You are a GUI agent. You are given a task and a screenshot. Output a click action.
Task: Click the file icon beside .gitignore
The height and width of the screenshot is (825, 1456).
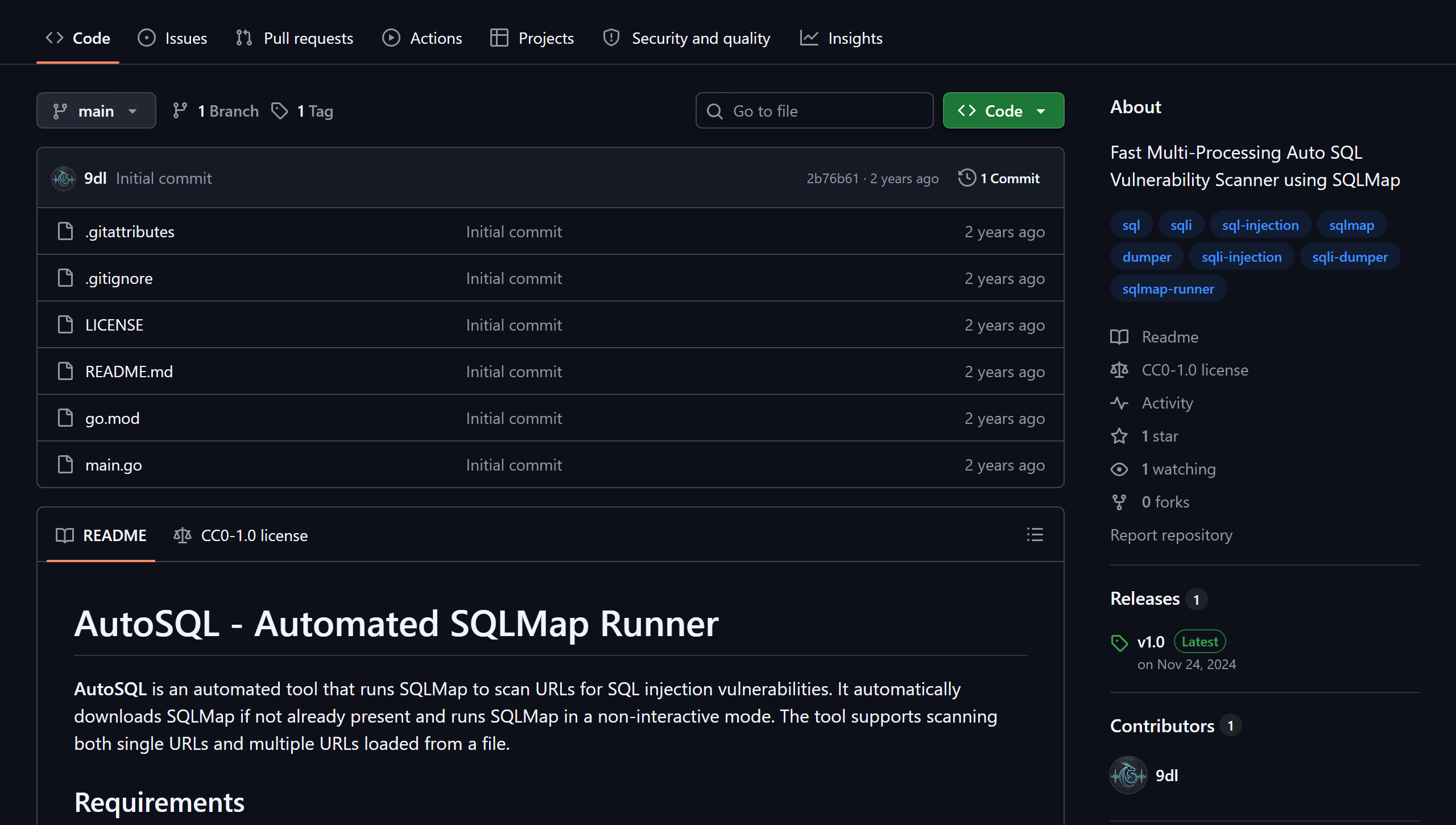(x=66, y=278)
